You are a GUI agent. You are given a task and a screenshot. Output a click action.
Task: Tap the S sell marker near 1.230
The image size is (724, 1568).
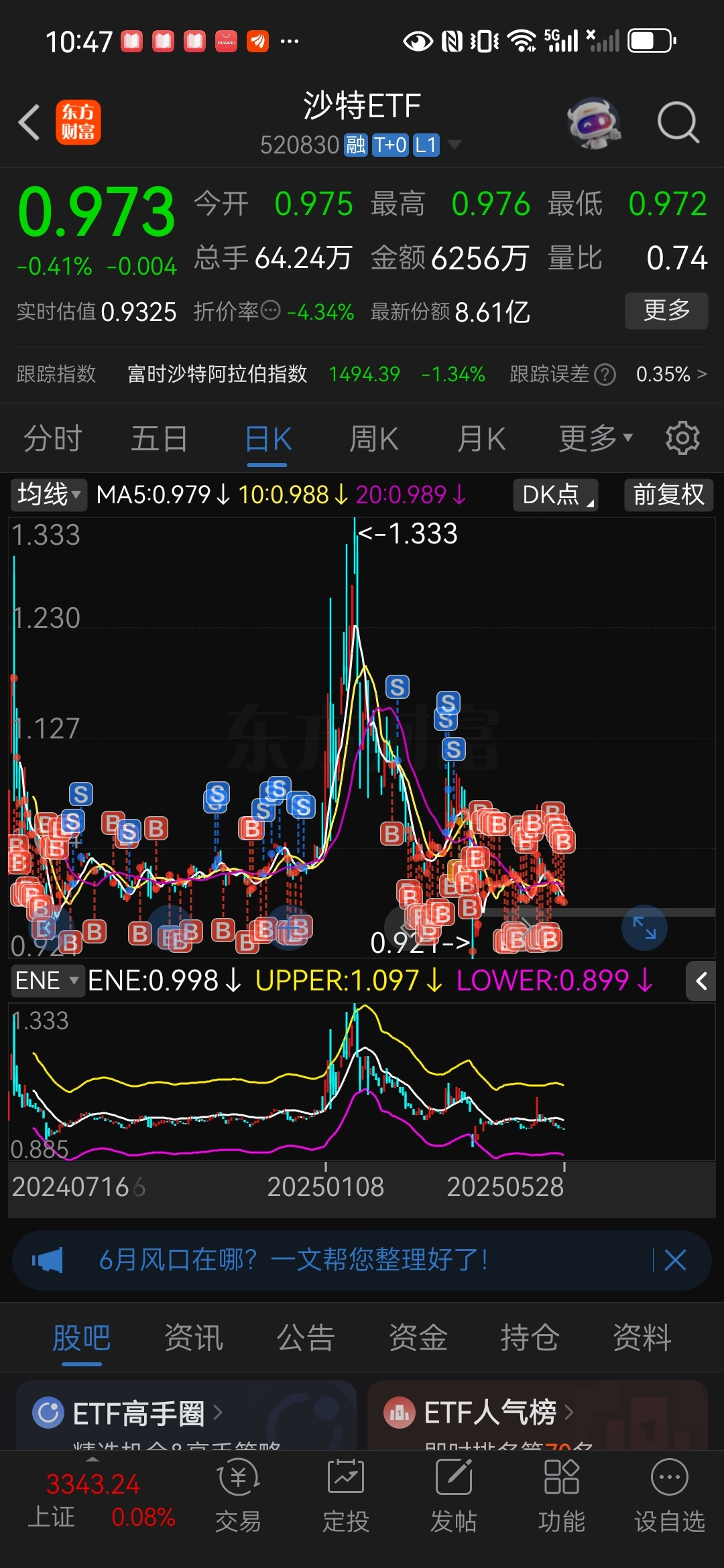pos(397,687)
